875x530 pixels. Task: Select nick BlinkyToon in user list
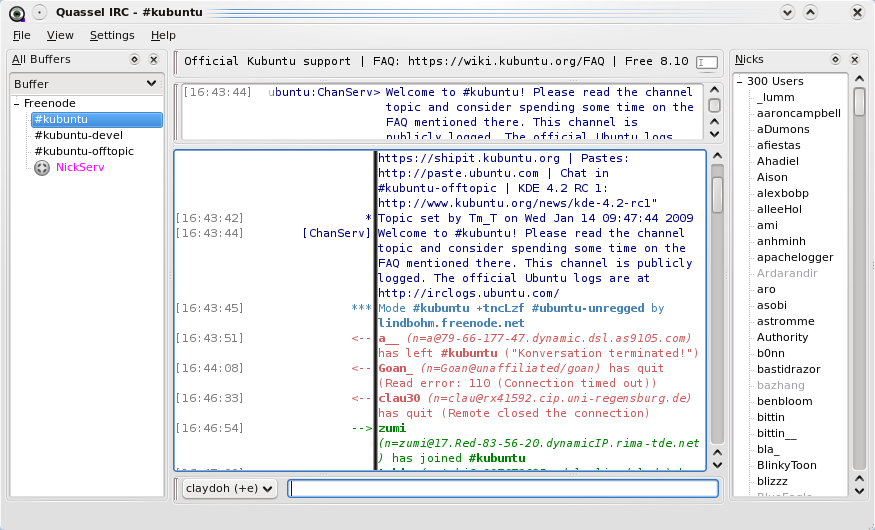(x=786, y=466)
